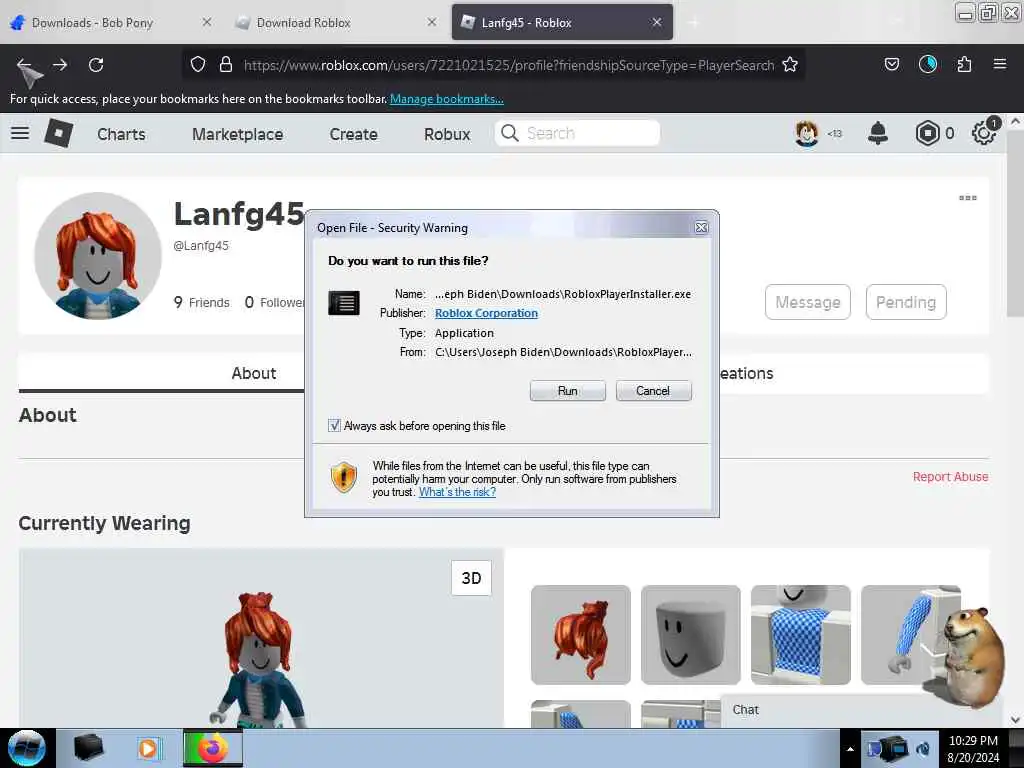Viewport: 1024px width, 768px height.
Task: Uncheck Always ask before opening this file
Action: pyautogui.click(x=334, y=426)
